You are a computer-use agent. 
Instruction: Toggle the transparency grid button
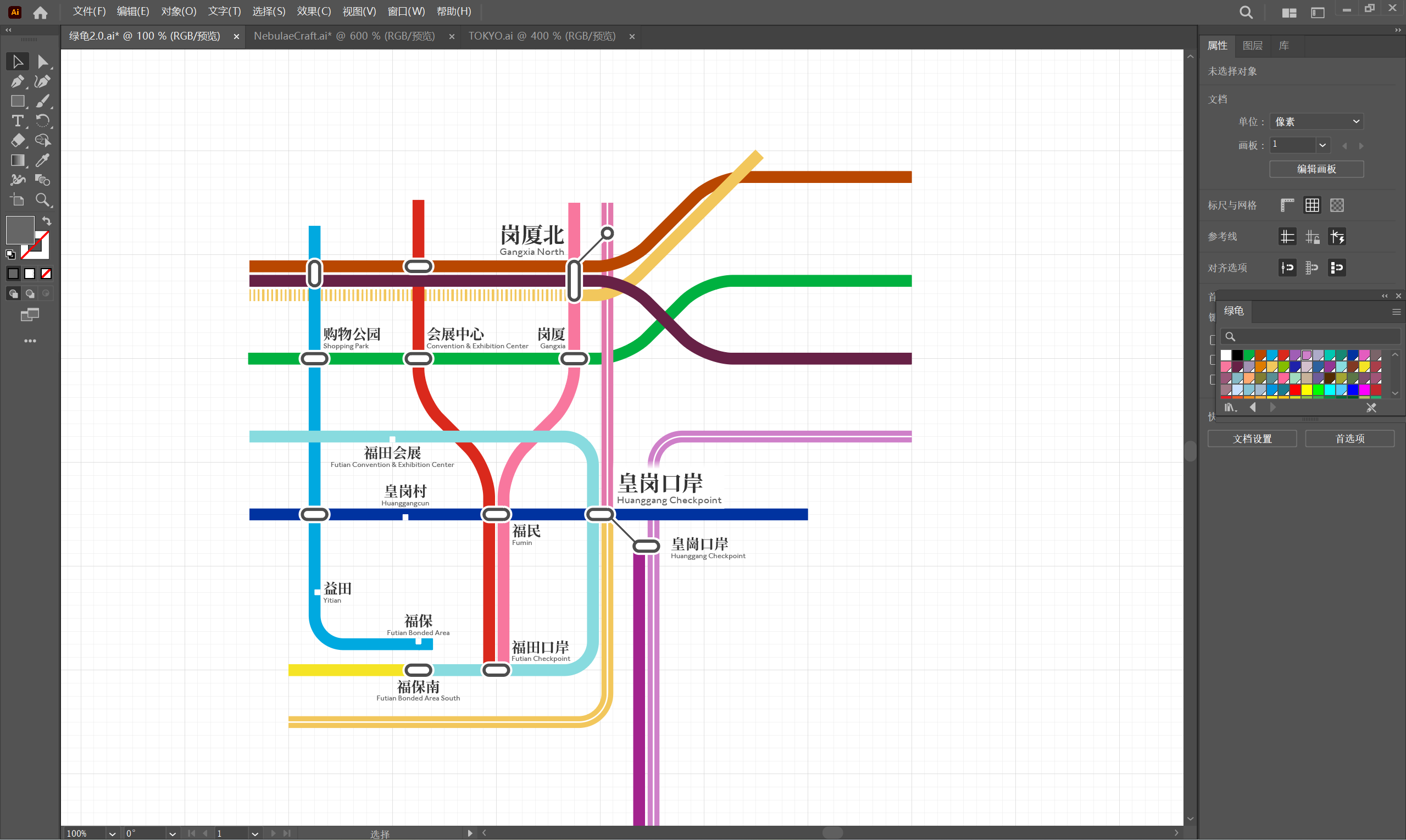point(1337,205)
